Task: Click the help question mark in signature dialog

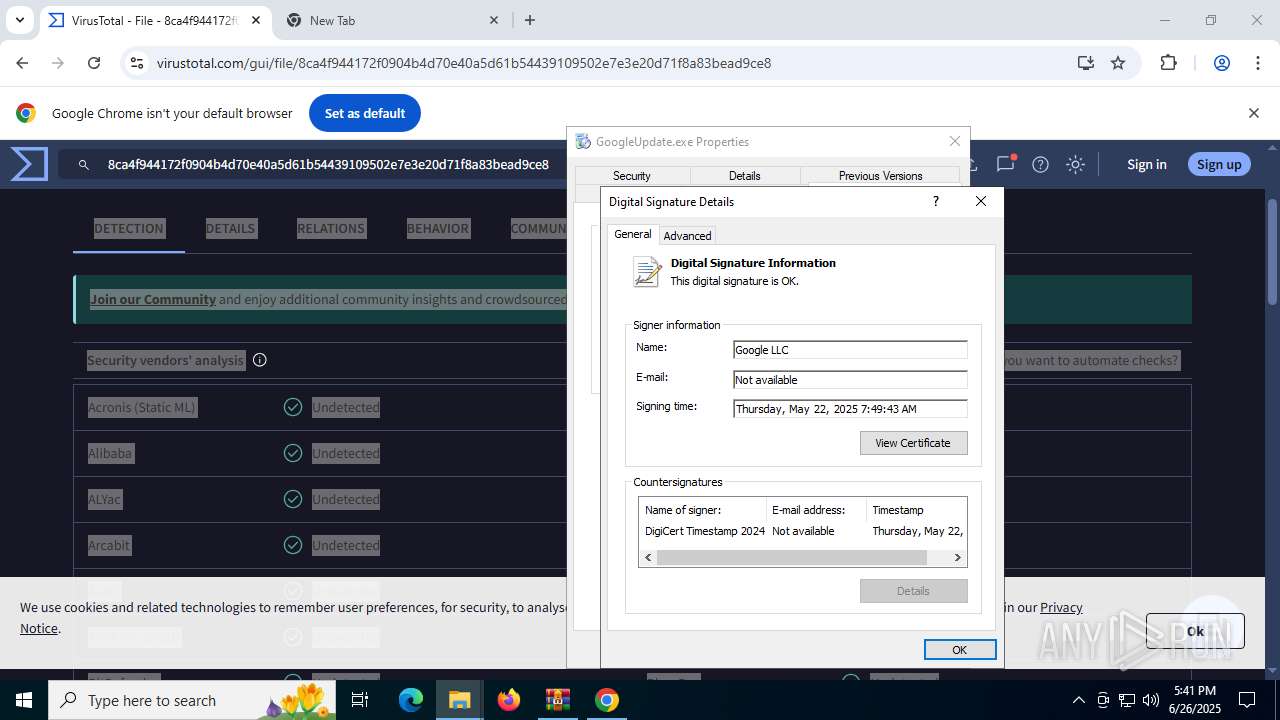Action: click(936, 201)
